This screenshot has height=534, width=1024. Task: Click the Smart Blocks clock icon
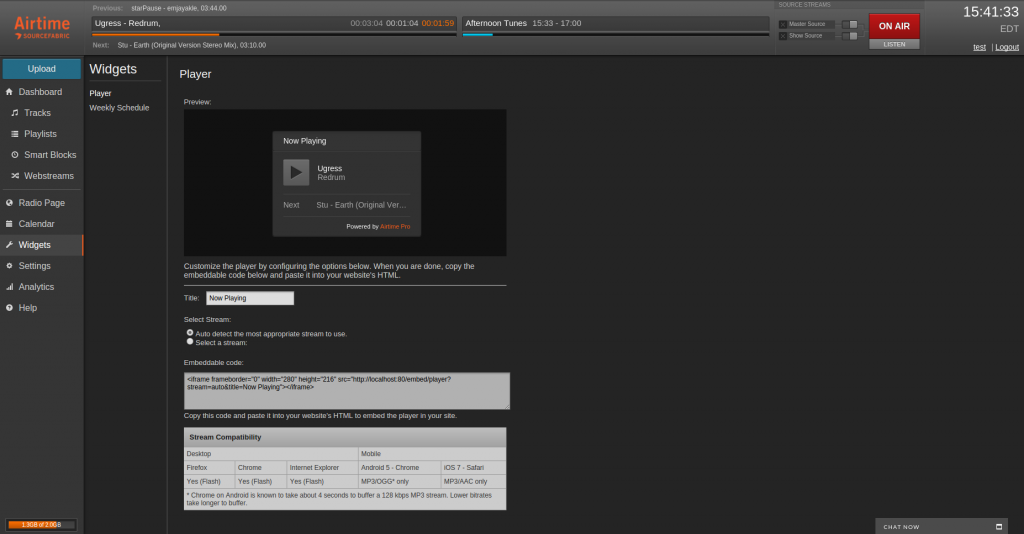click(x=14, y=155)
